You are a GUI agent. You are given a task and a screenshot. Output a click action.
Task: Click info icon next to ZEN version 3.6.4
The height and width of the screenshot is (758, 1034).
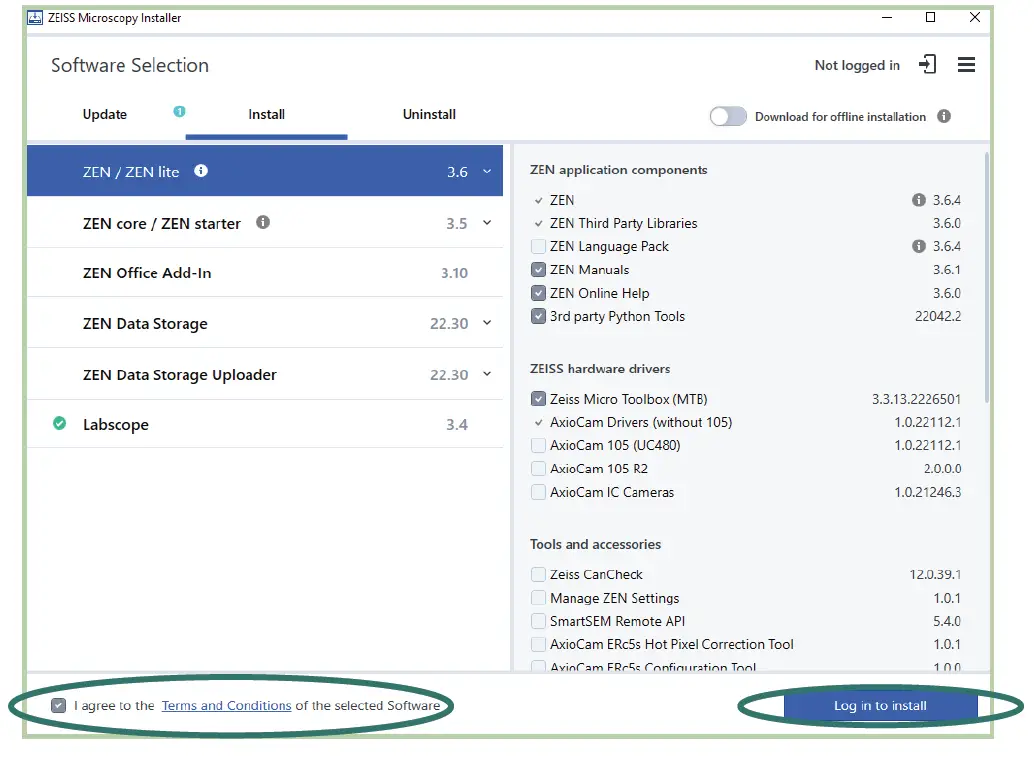919,200
